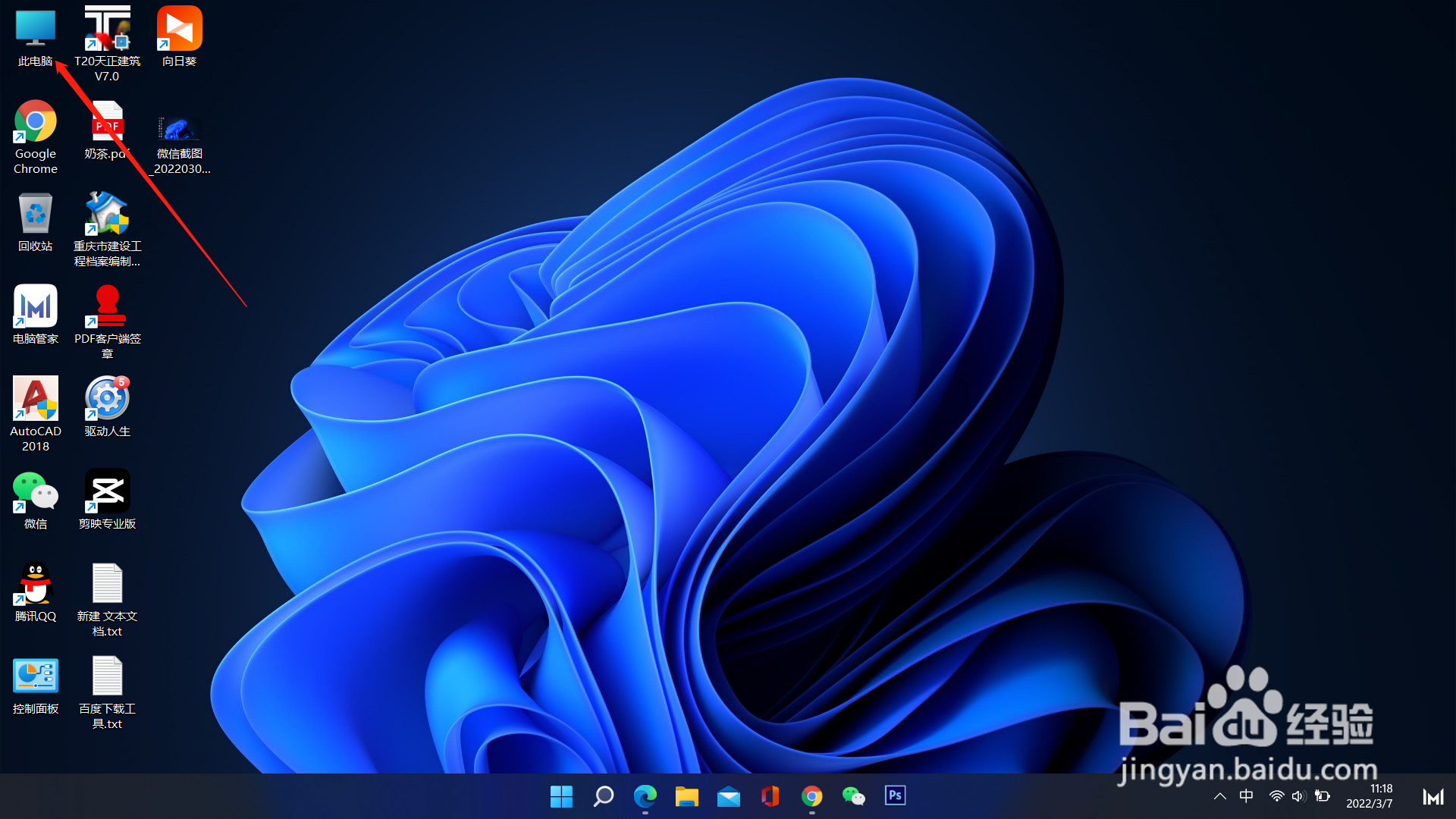Image resolution: width=1456 pixels, height=819 pixels.
Task: Open Photoshop from the taskbar
Action: (895, 795)
